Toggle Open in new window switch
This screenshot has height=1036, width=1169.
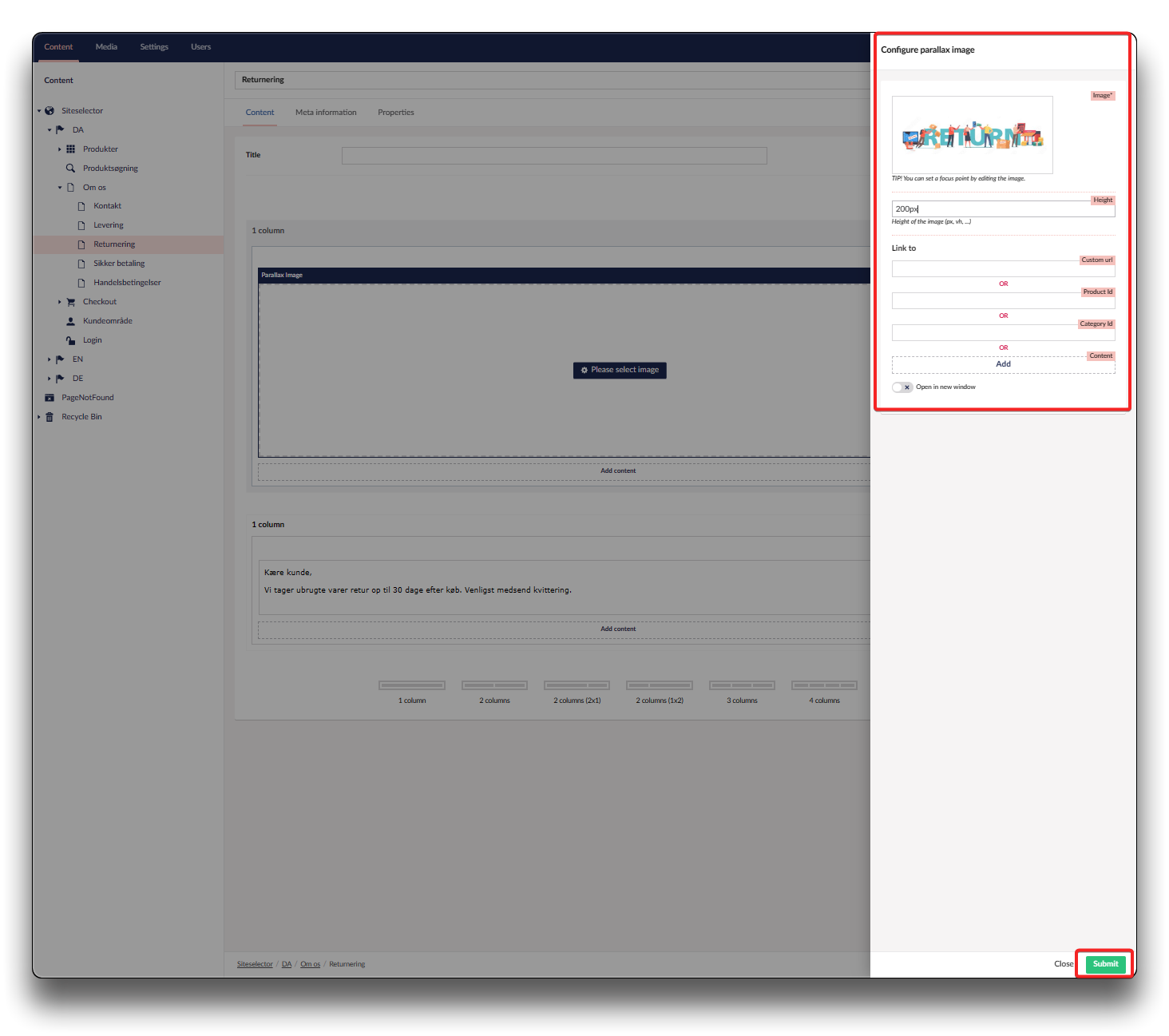(902, 387)
